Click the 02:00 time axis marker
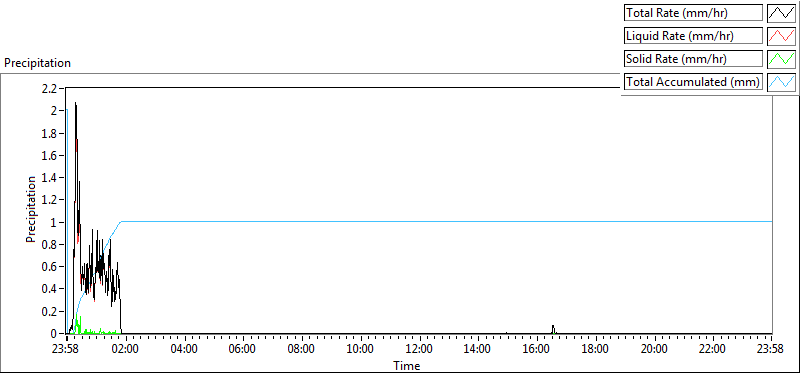800x373 pixels. pos(125,350)
